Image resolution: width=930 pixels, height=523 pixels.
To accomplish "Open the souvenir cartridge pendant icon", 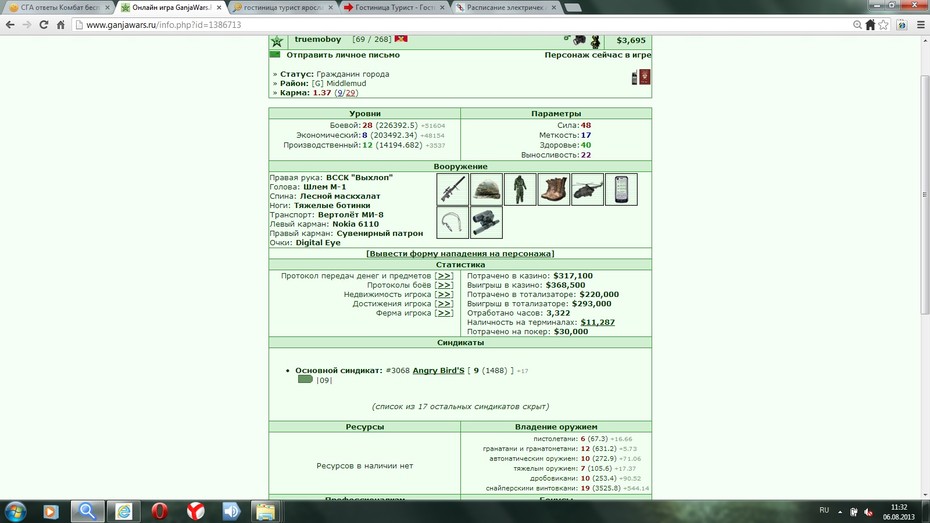I will pos(453,222).
